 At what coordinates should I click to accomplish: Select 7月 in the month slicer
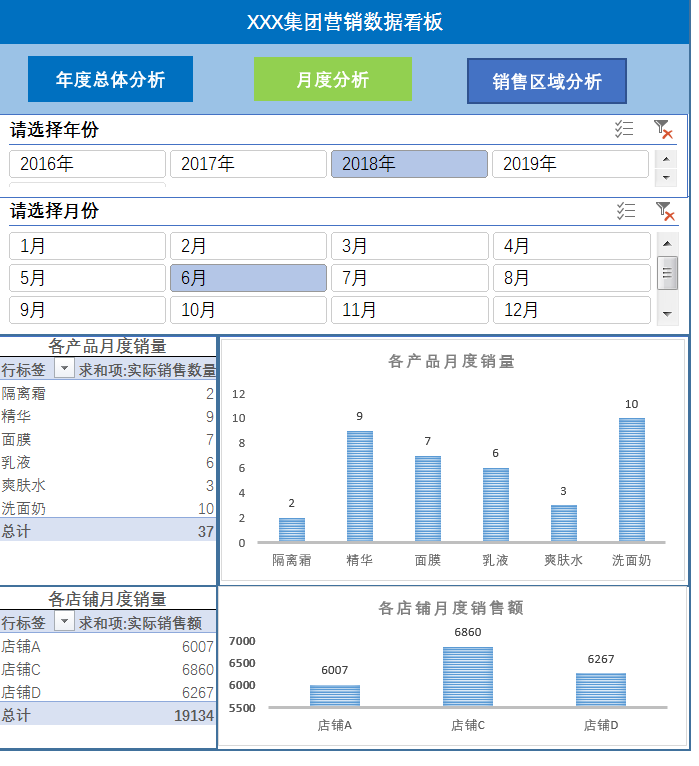point(410,278)
